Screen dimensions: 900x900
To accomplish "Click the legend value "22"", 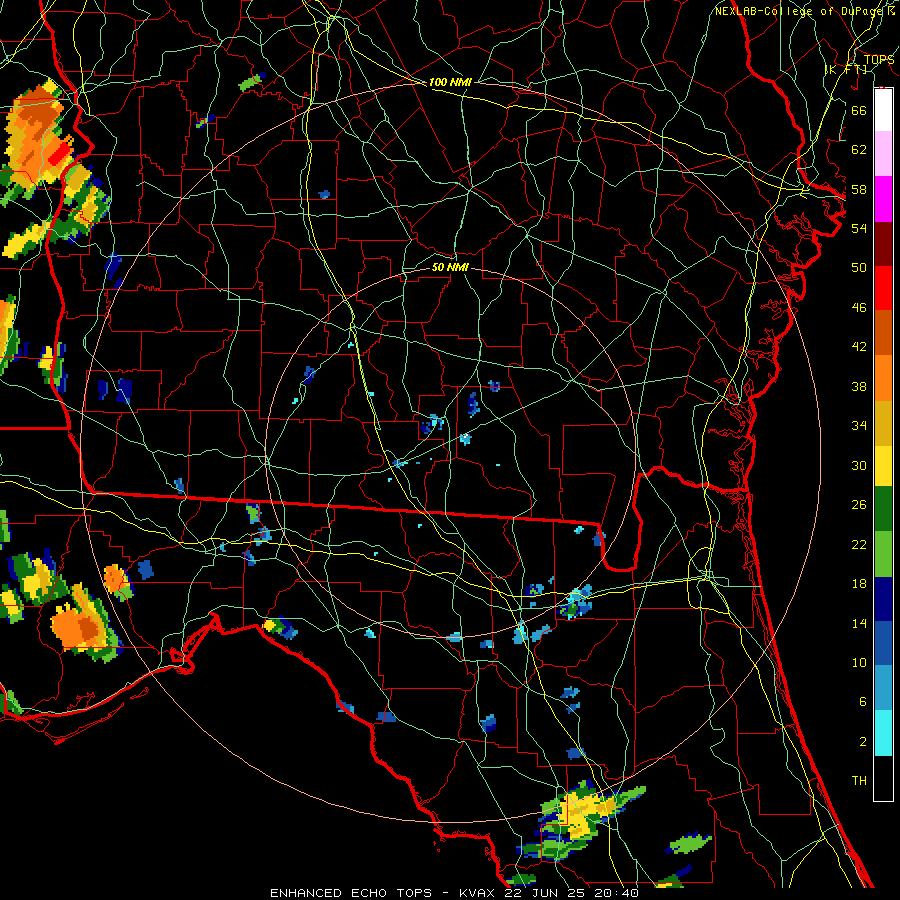I will 859,545.
